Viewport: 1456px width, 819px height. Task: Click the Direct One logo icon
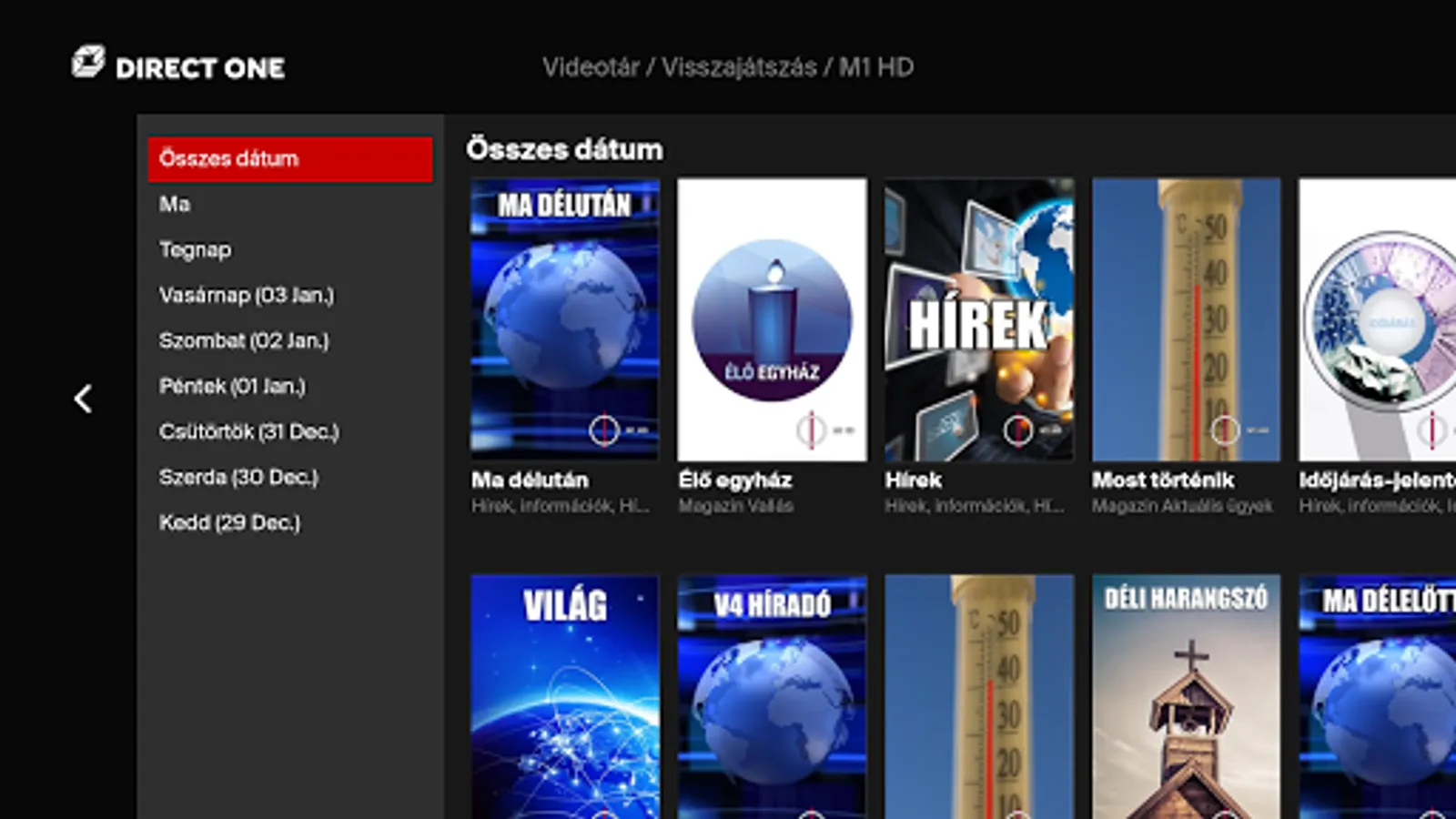pos(88,62)
